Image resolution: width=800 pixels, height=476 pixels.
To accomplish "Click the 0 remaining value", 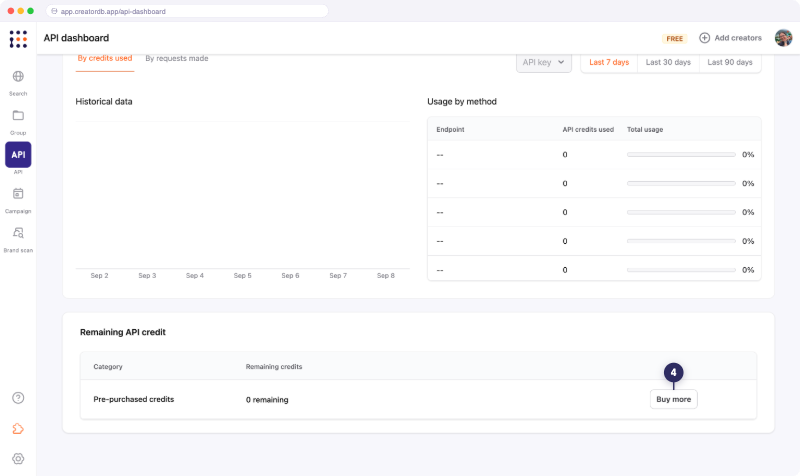I will (x=267, y=400).
